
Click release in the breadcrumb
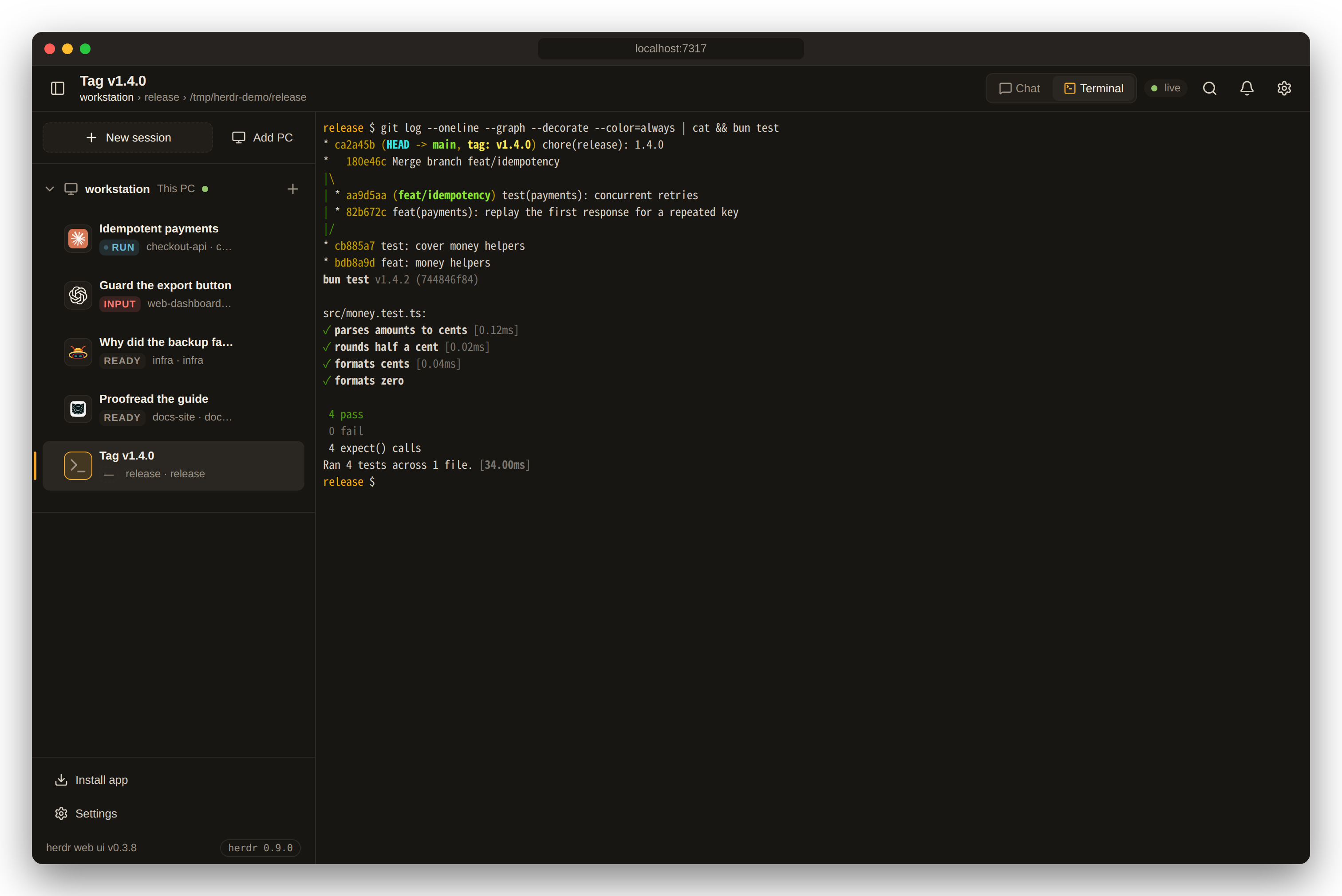point(161,97)
